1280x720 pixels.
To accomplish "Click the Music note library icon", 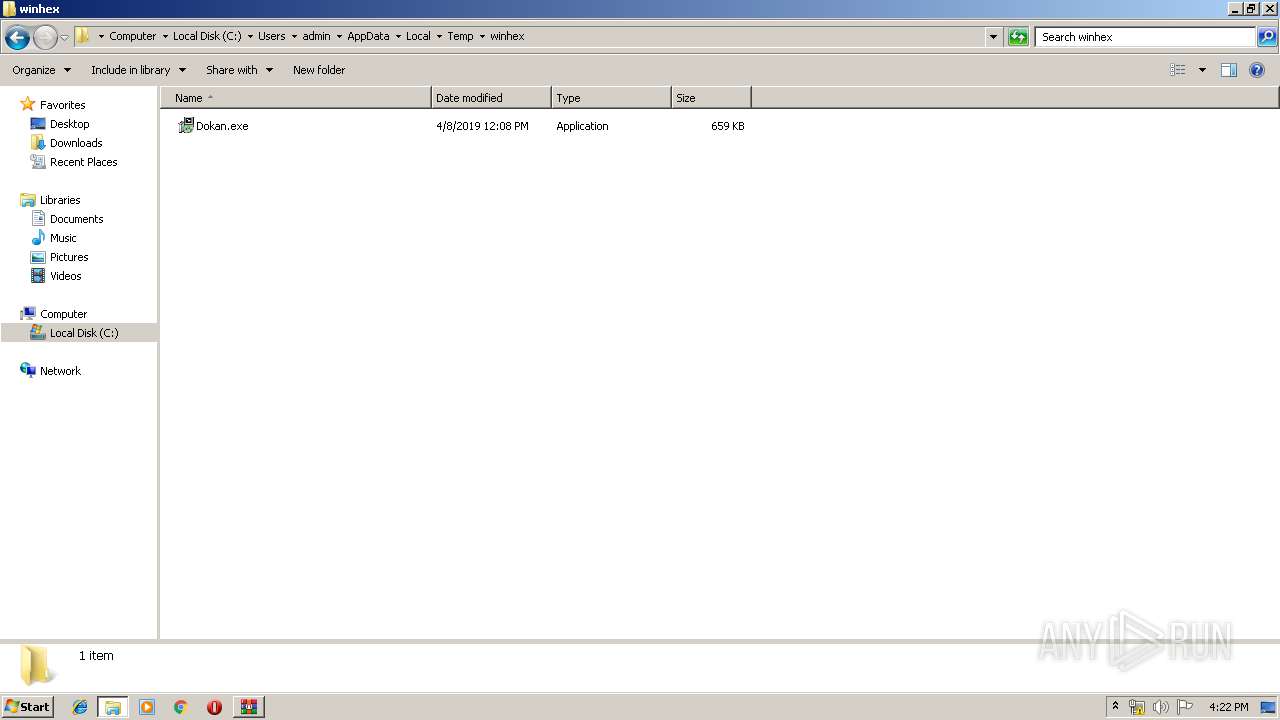I will [x=38, y=238].
